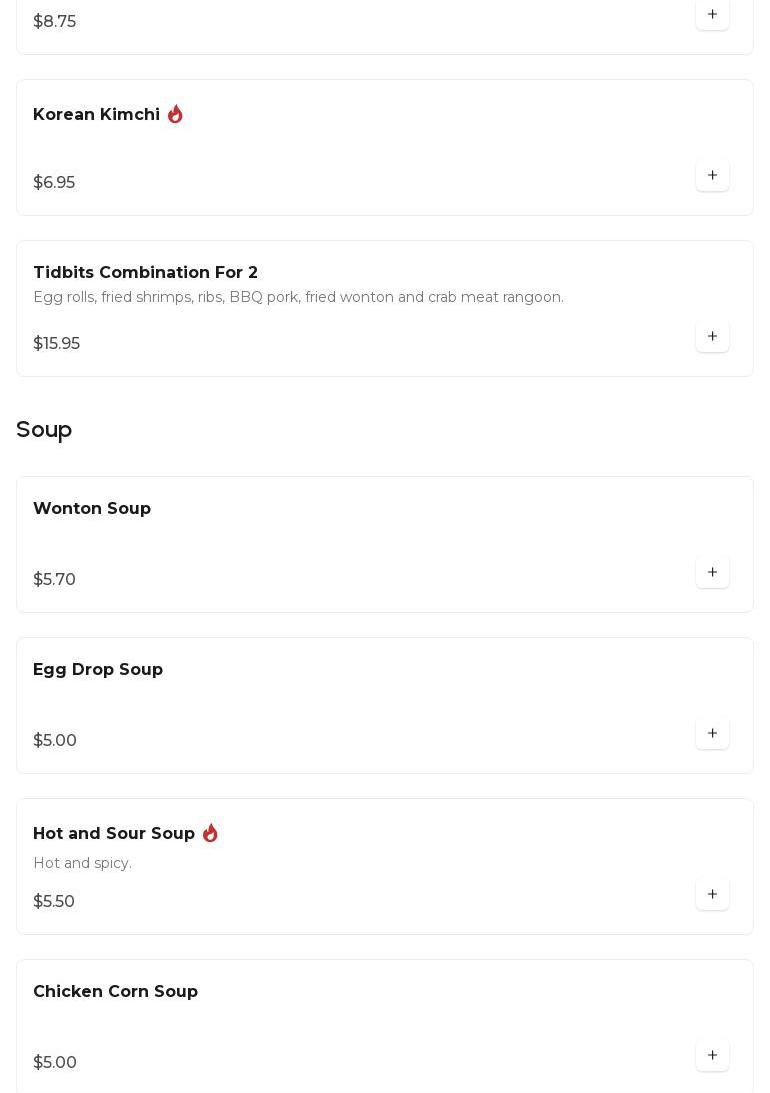Click the Tidbits egg rolls description text
Screen dimensions: 770x1093
point(298,298)
